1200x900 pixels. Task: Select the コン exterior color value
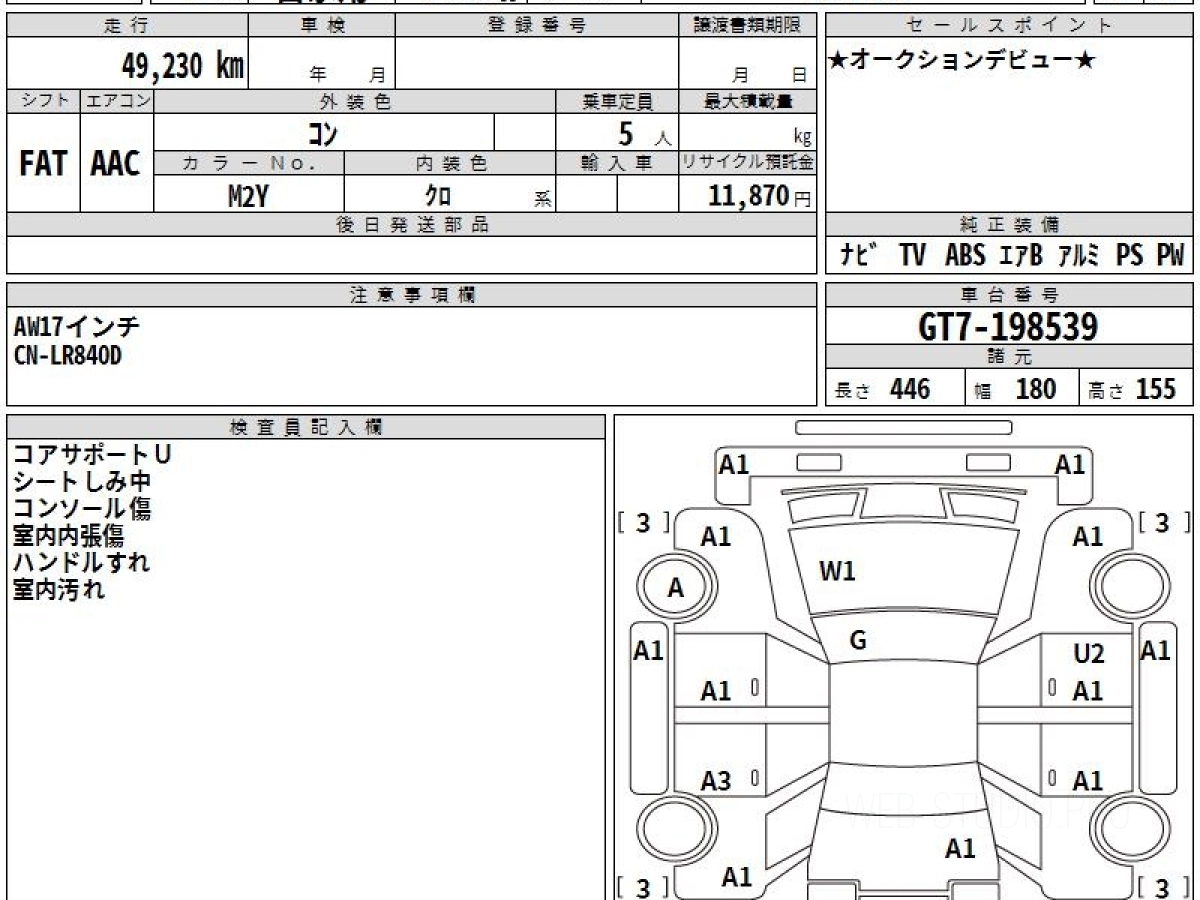pos(322,133)
